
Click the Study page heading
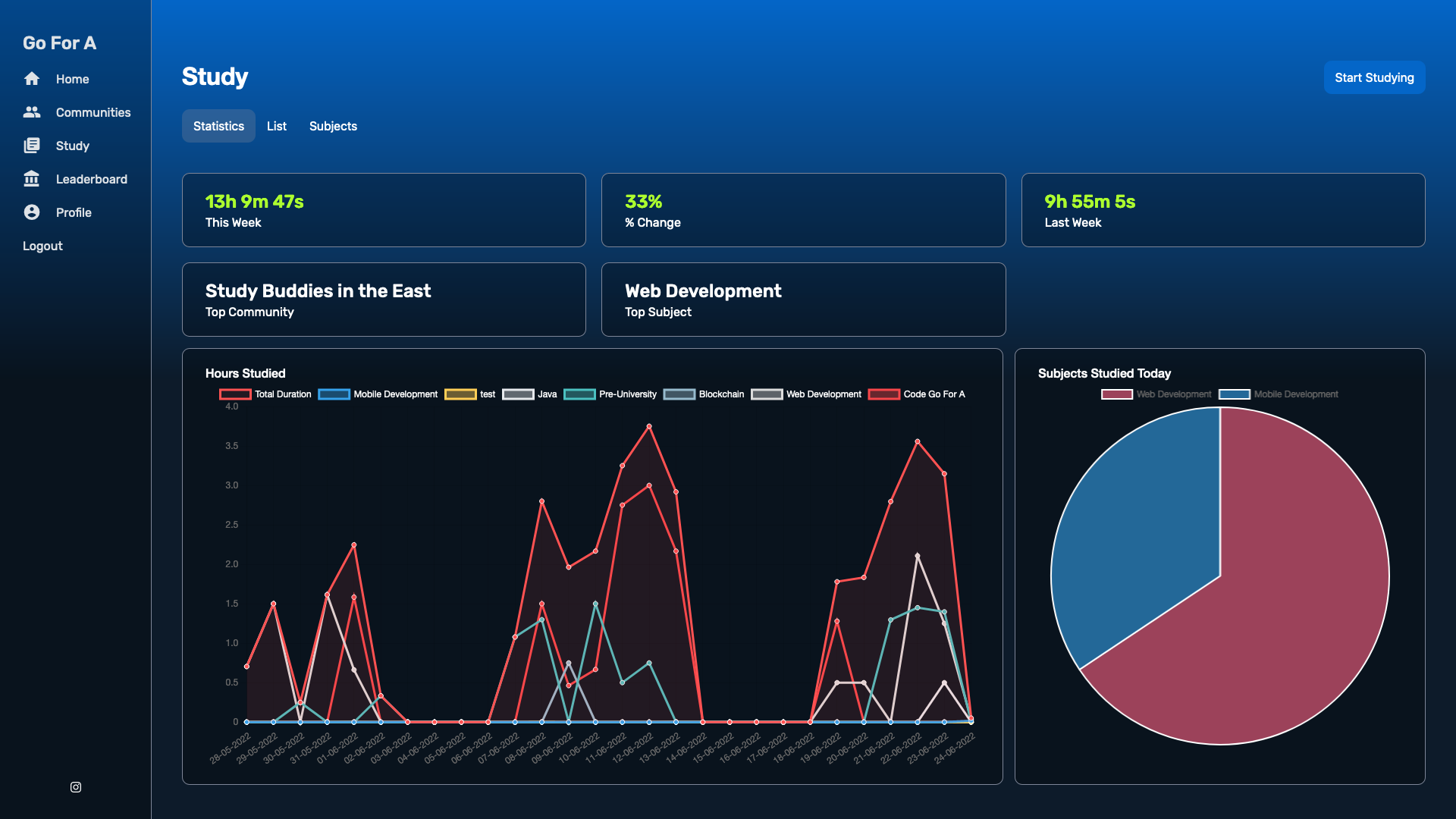click(x=215, y=77)
